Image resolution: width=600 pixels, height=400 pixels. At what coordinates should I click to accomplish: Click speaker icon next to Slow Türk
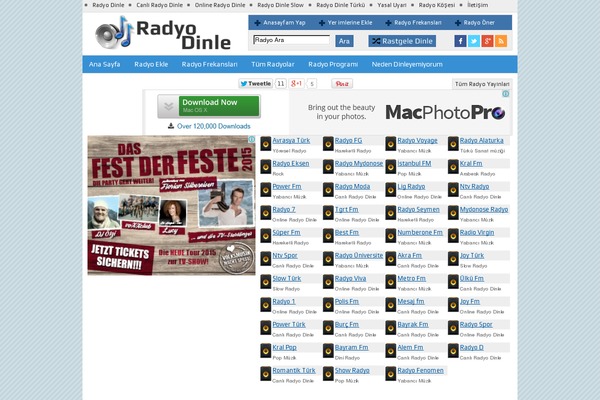pos(266,282)
